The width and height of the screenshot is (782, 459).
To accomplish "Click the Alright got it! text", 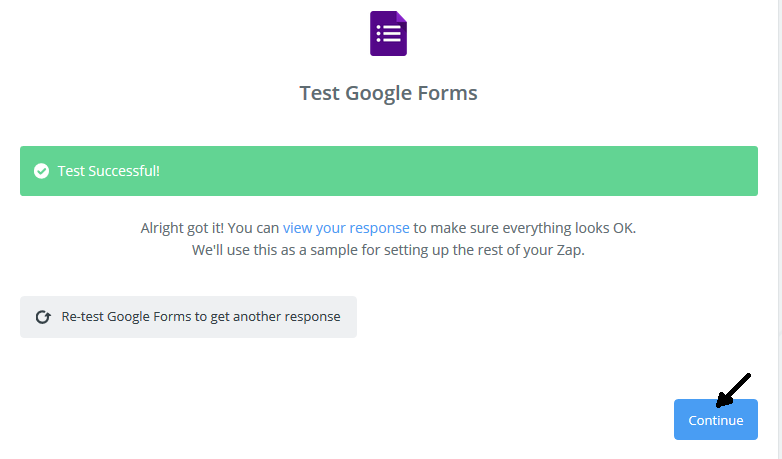I will point(182,228).
